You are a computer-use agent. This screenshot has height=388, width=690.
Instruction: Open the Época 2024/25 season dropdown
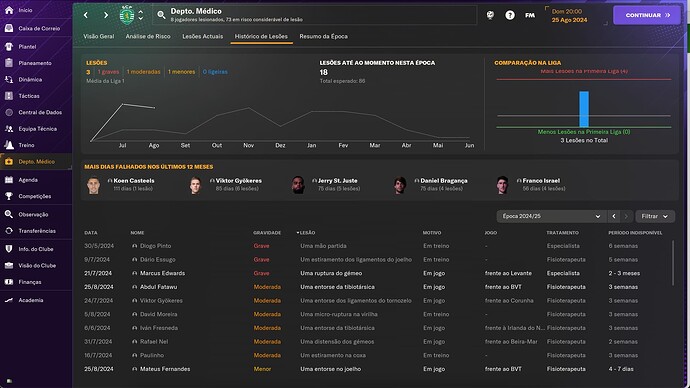(x=551, y=216)
